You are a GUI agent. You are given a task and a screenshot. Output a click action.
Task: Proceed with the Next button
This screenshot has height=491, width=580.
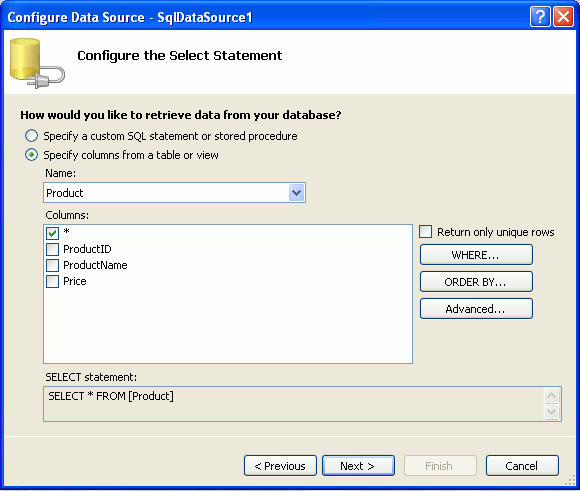tap(358, 465)
